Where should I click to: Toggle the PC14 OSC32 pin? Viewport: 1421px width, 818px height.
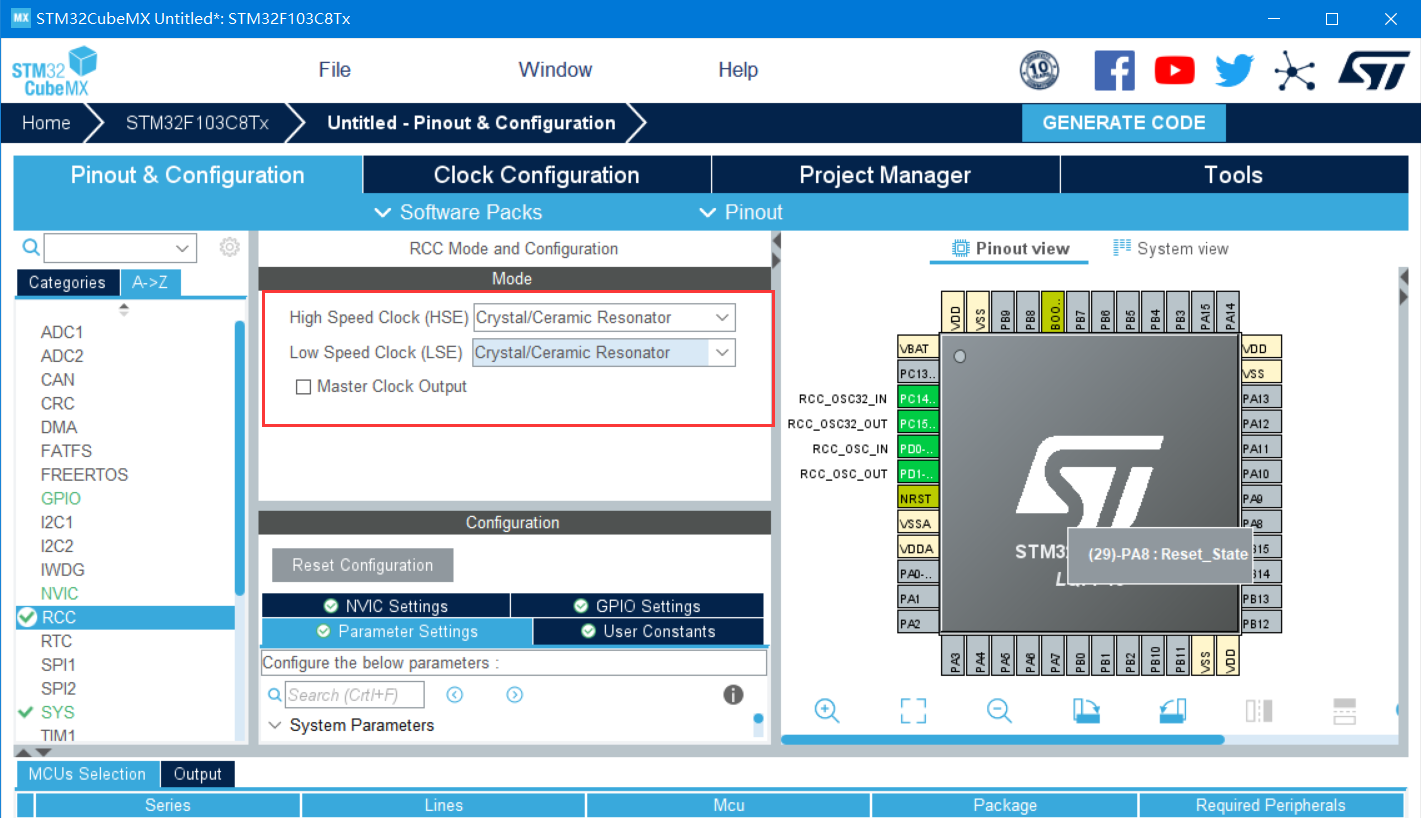[918, 398]
